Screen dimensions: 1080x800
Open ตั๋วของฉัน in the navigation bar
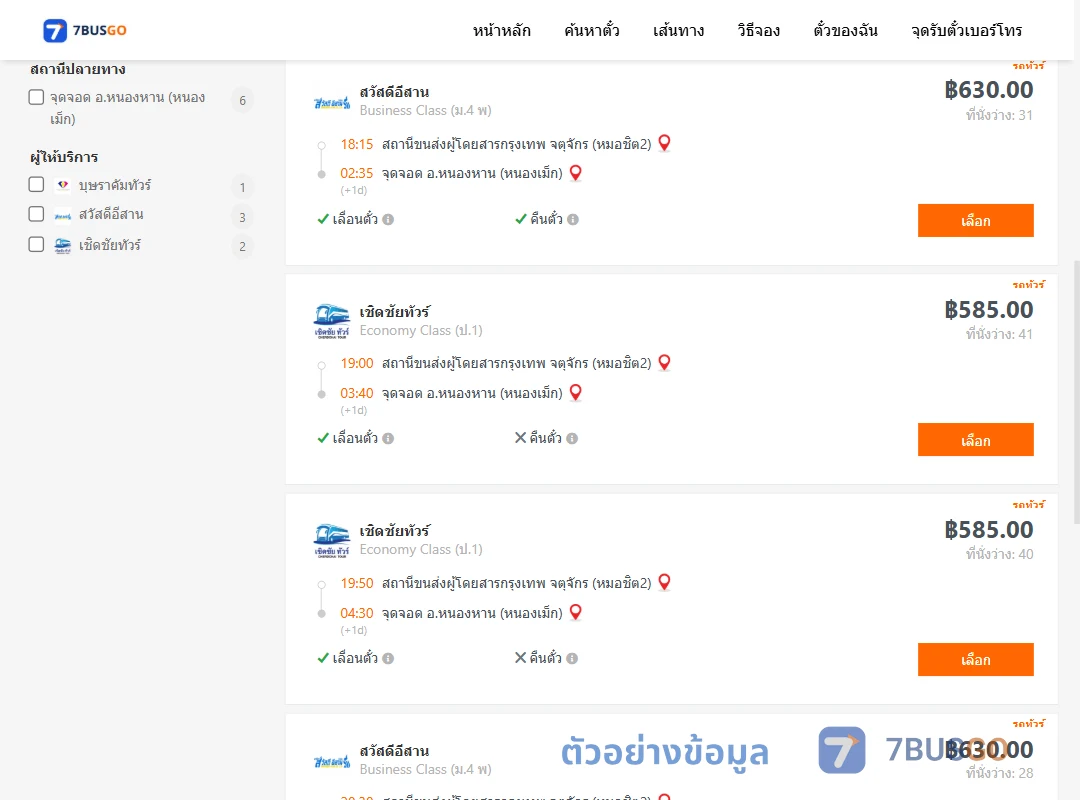[845, 30]
